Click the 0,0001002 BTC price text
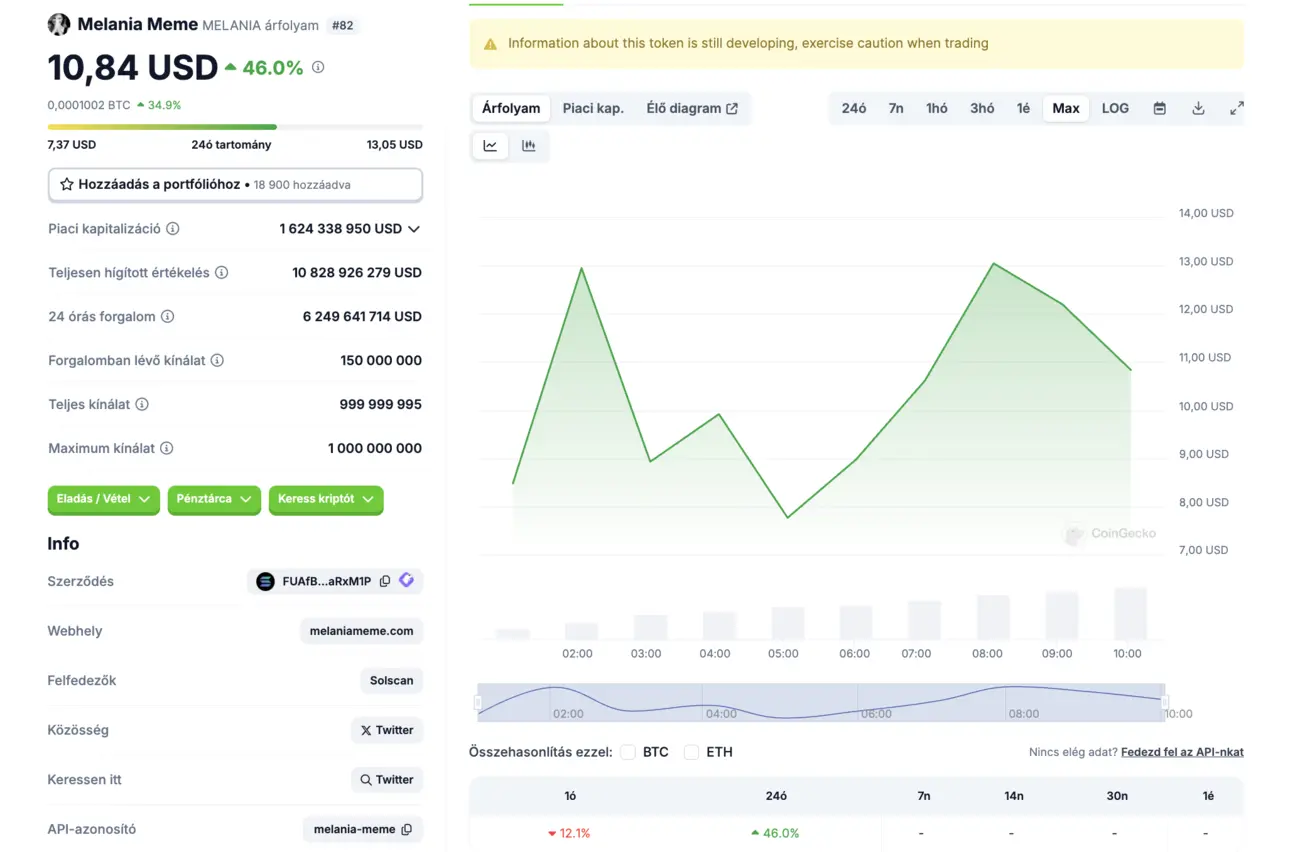The image size is (1300, 852). pos(89,105)
